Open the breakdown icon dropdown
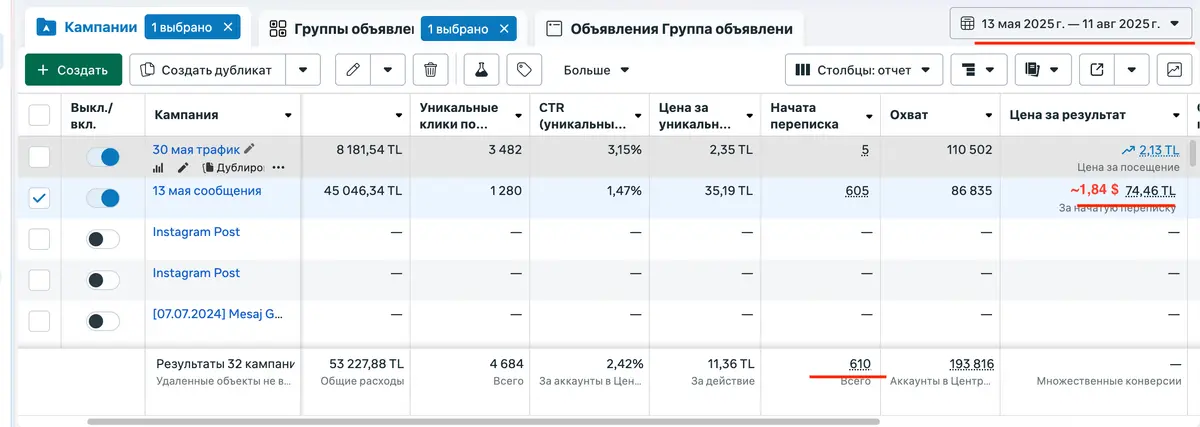 click(x=979, y=70)
